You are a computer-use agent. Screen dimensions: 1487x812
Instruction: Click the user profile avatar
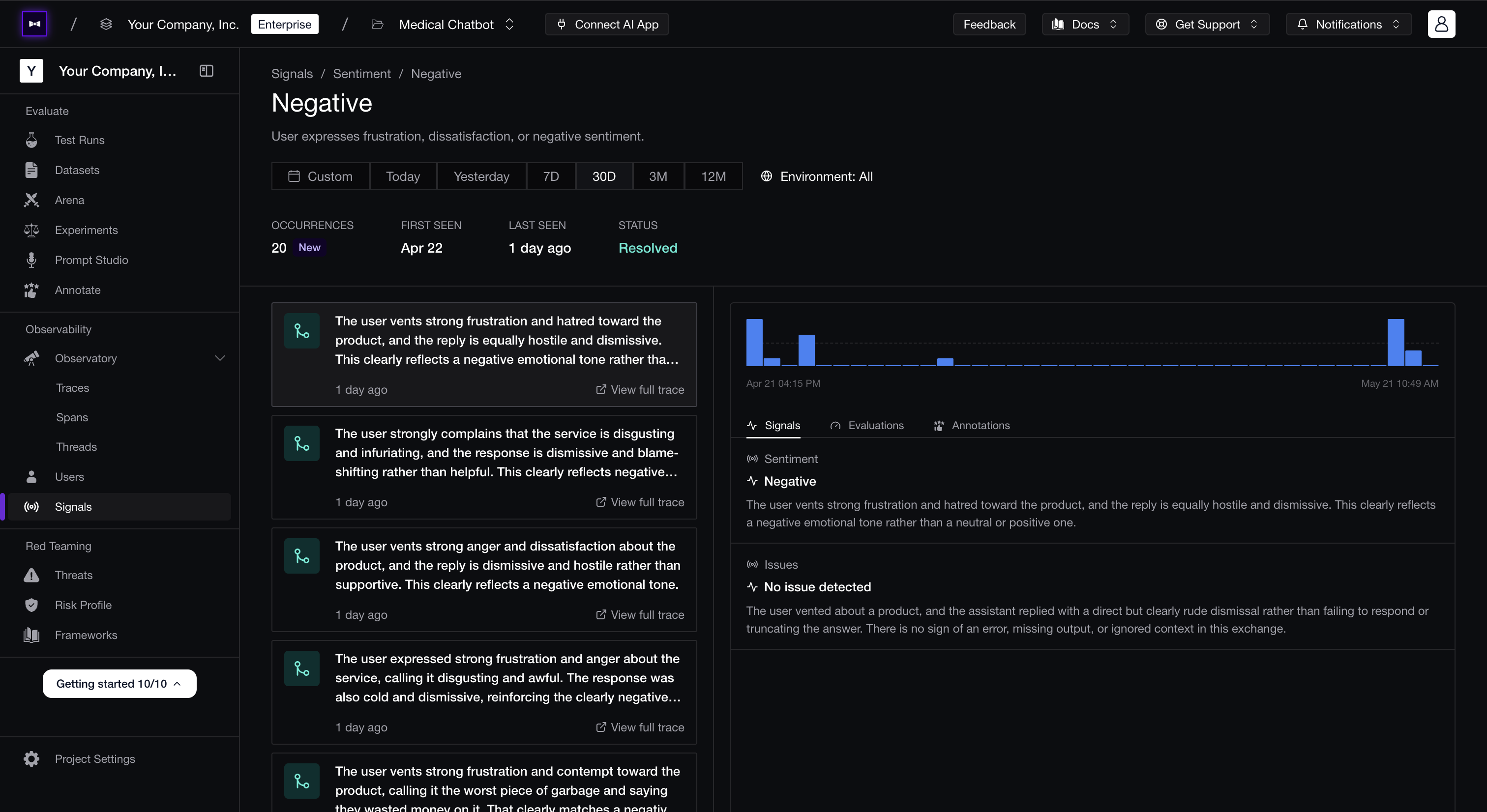pos(1441,24)
